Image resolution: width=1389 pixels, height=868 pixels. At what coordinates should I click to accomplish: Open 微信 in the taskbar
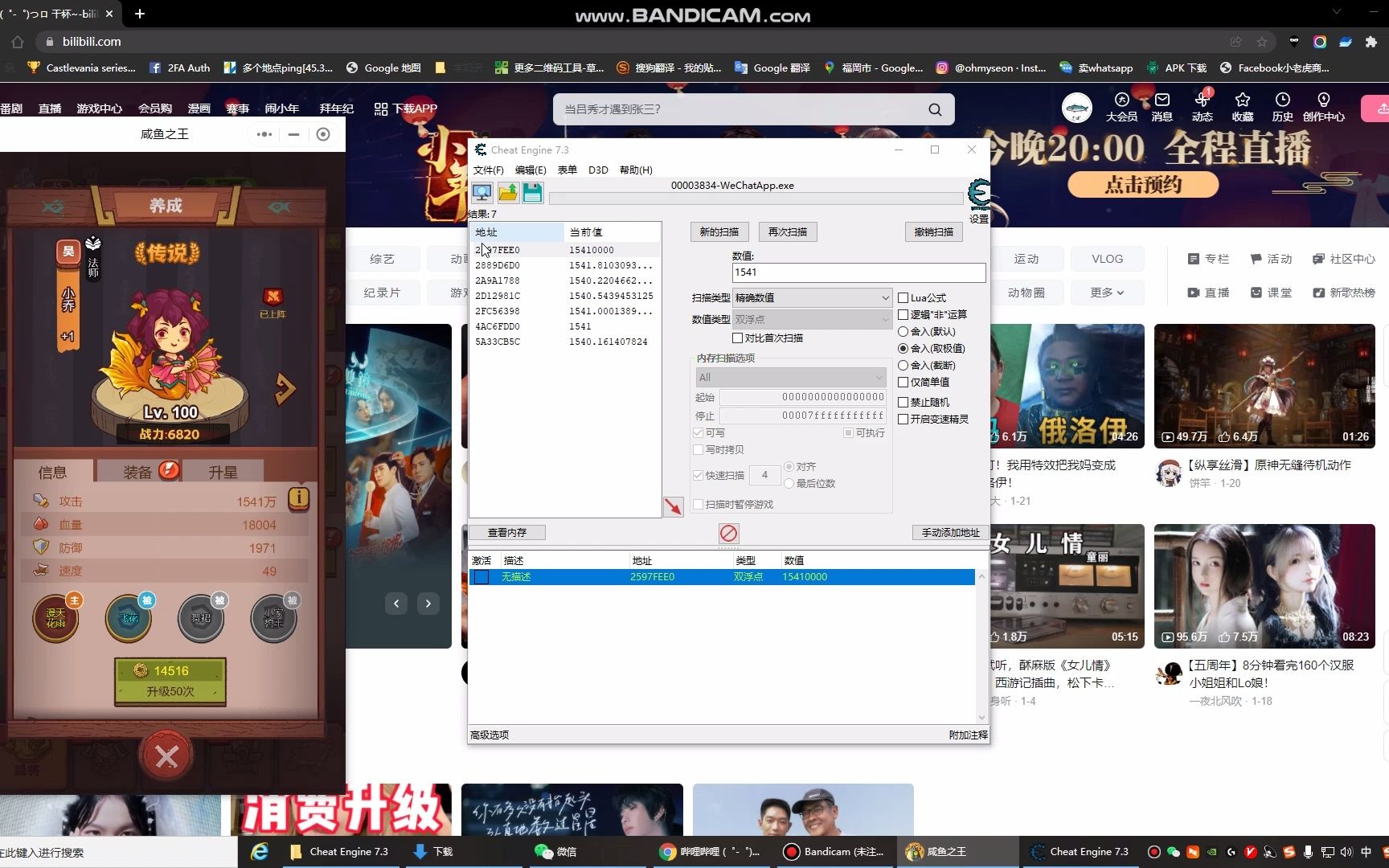(x=555, y=852)
